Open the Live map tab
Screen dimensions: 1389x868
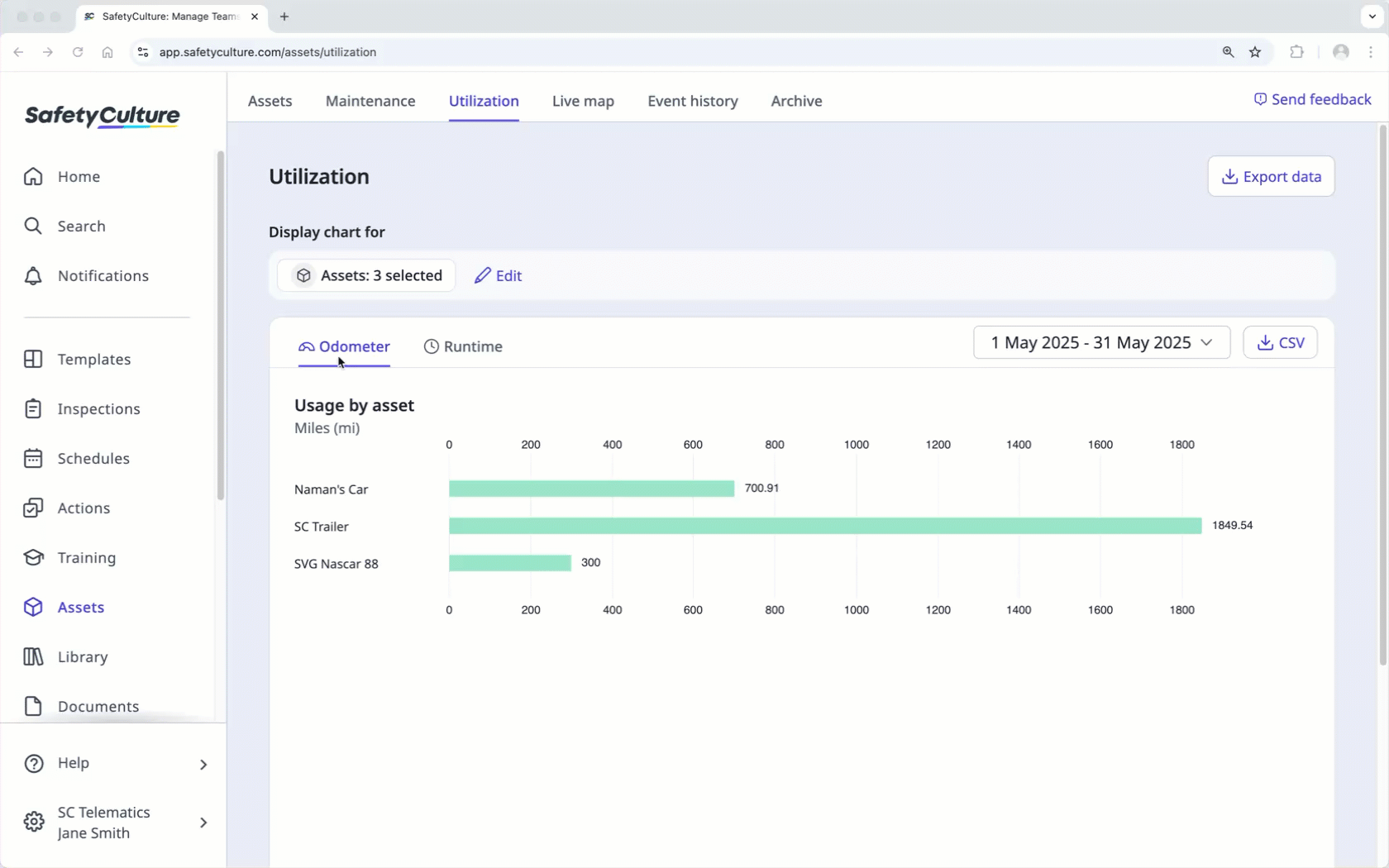click(x=583, y=101)
